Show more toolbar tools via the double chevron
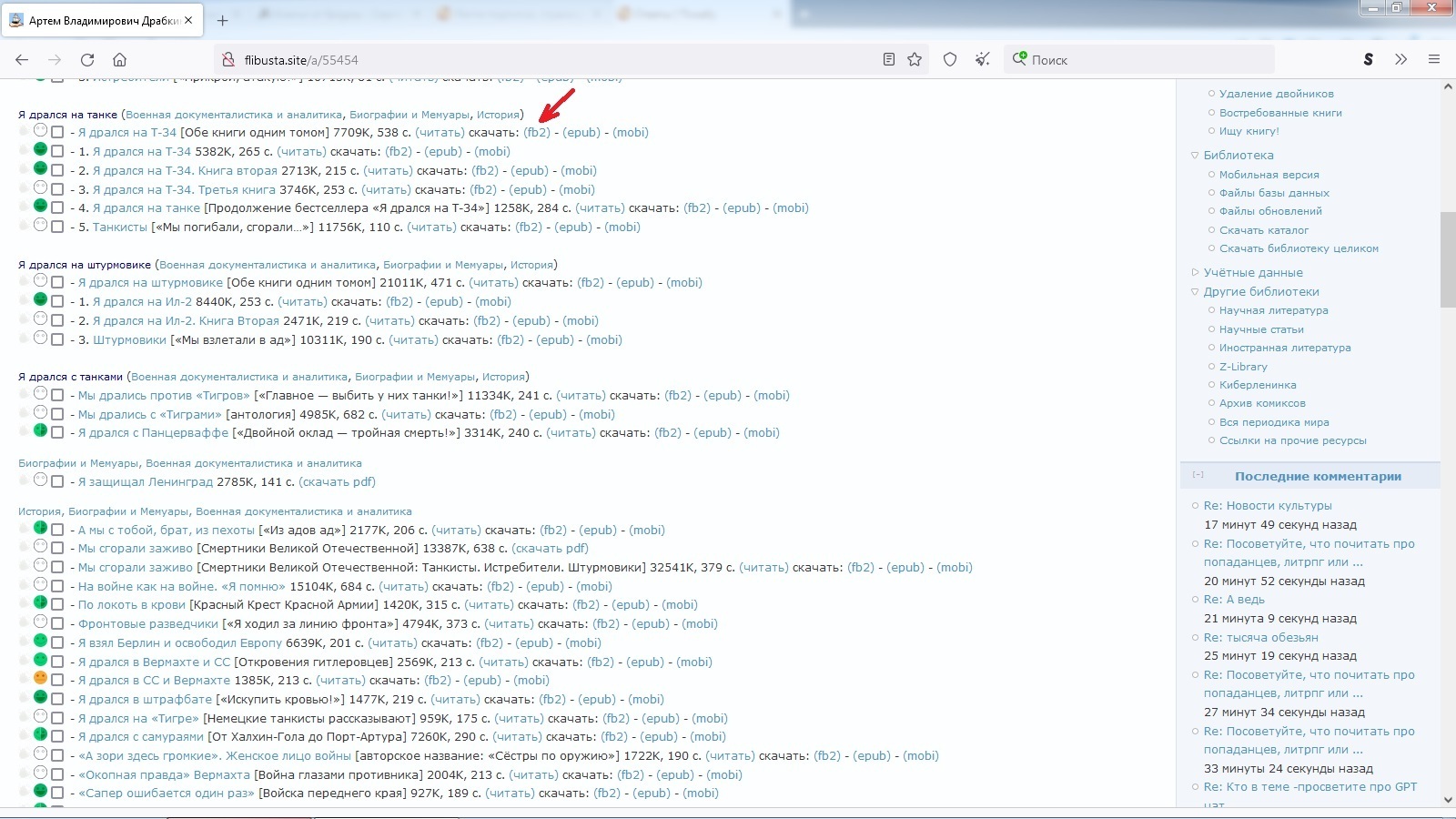 1400,60
